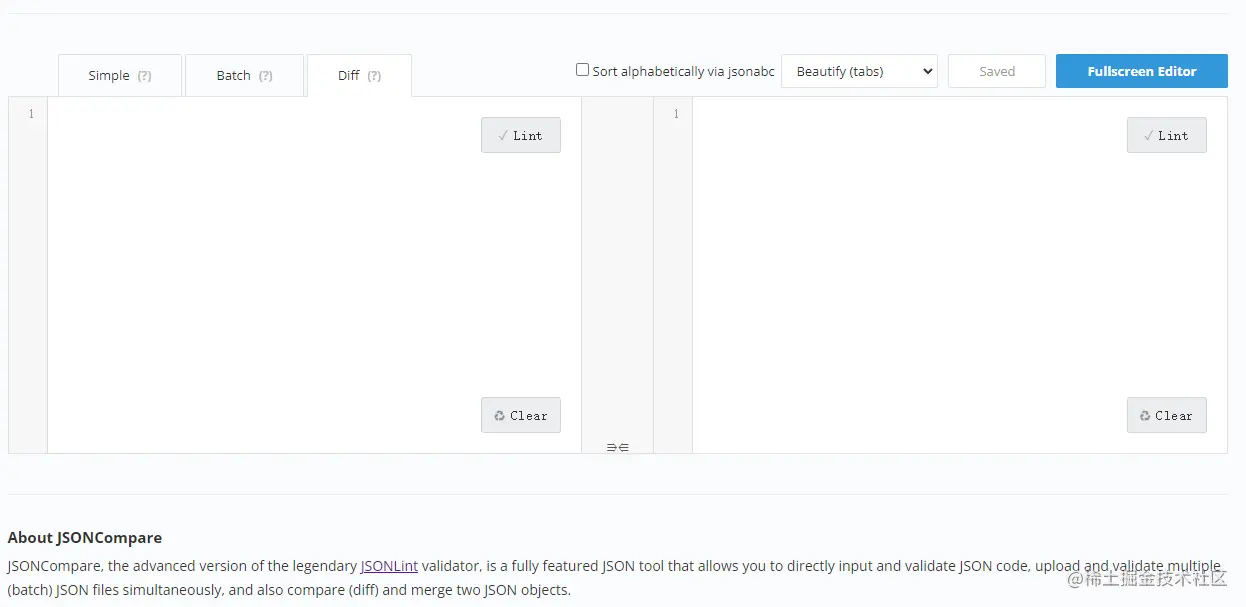Open the Beautify (tabs) dropdown
The height and width of the screenshot is (607, 1246).
click(859, 71)
